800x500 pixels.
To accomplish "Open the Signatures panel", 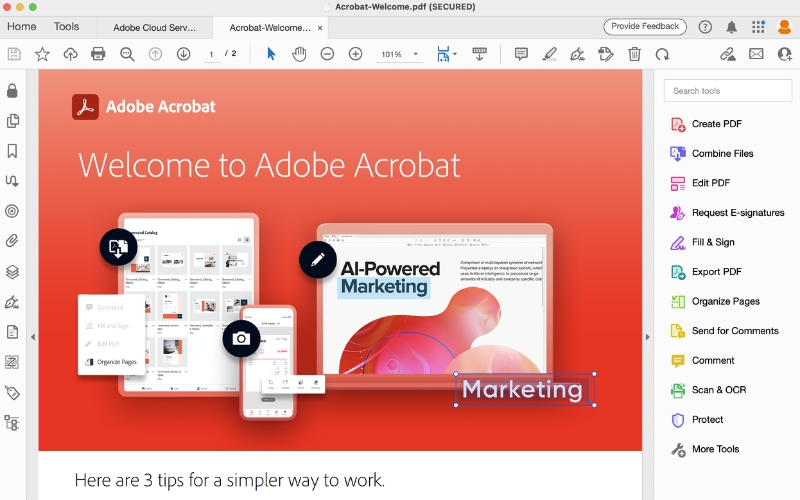I will coord(12,302).
